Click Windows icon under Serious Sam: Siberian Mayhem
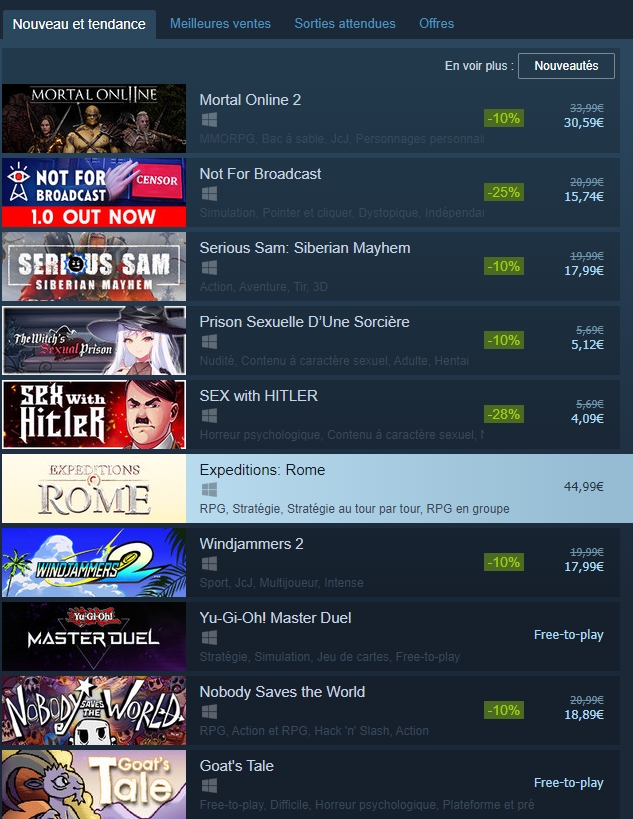The image size is (633, 819). tap(209, 268)
